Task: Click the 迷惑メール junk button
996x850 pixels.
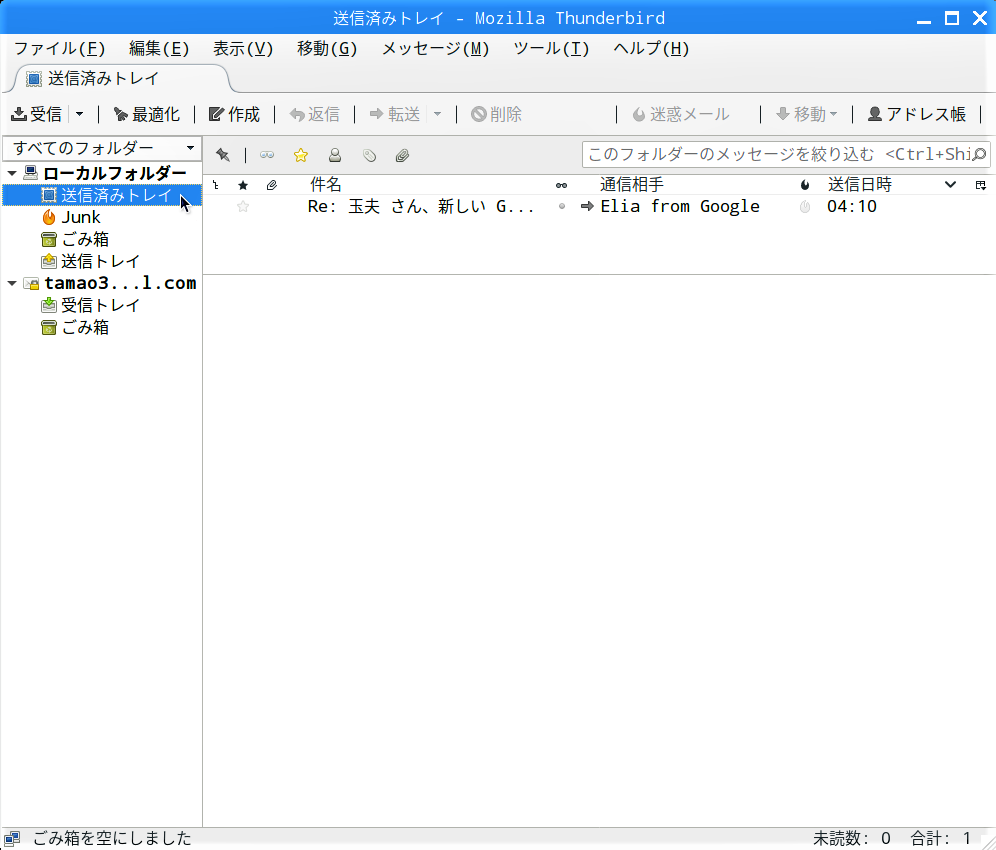Action: (681, 114)
